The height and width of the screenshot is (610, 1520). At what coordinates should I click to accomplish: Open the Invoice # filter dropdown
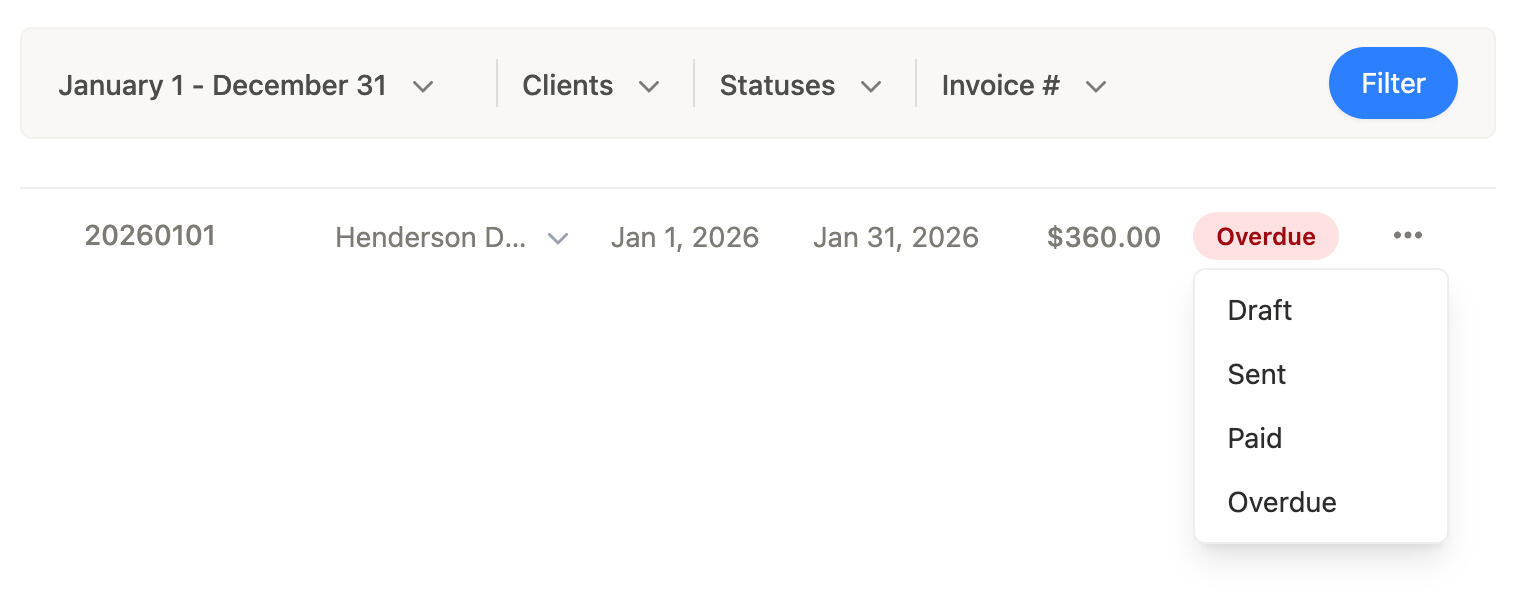click(999, 87)
